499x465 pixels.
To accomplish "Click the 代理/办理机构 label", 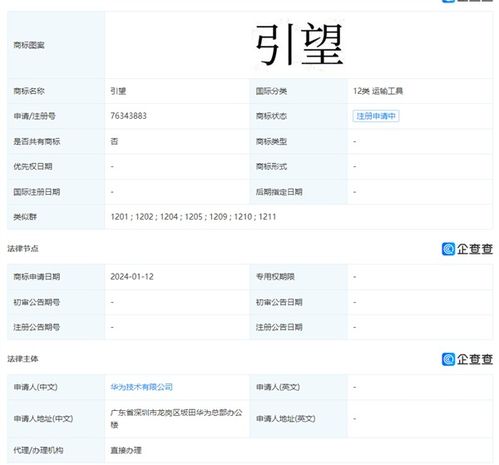I will point(38,450).
